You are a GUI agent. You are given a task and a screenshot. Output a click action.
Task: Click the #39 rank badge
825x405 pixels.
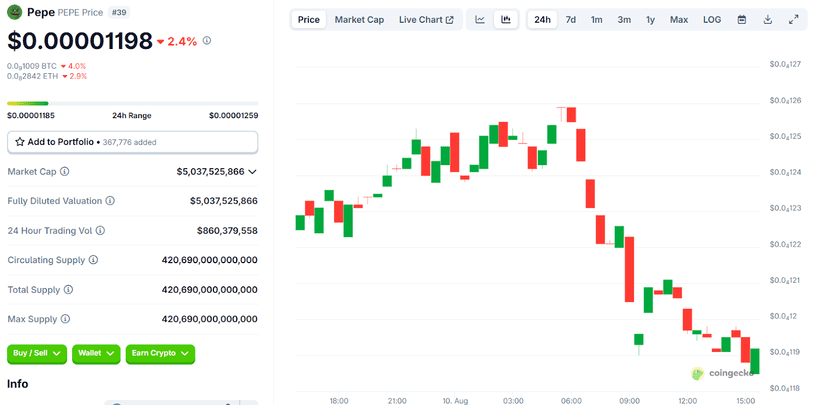pyautogui.click(x=119, y=12)
